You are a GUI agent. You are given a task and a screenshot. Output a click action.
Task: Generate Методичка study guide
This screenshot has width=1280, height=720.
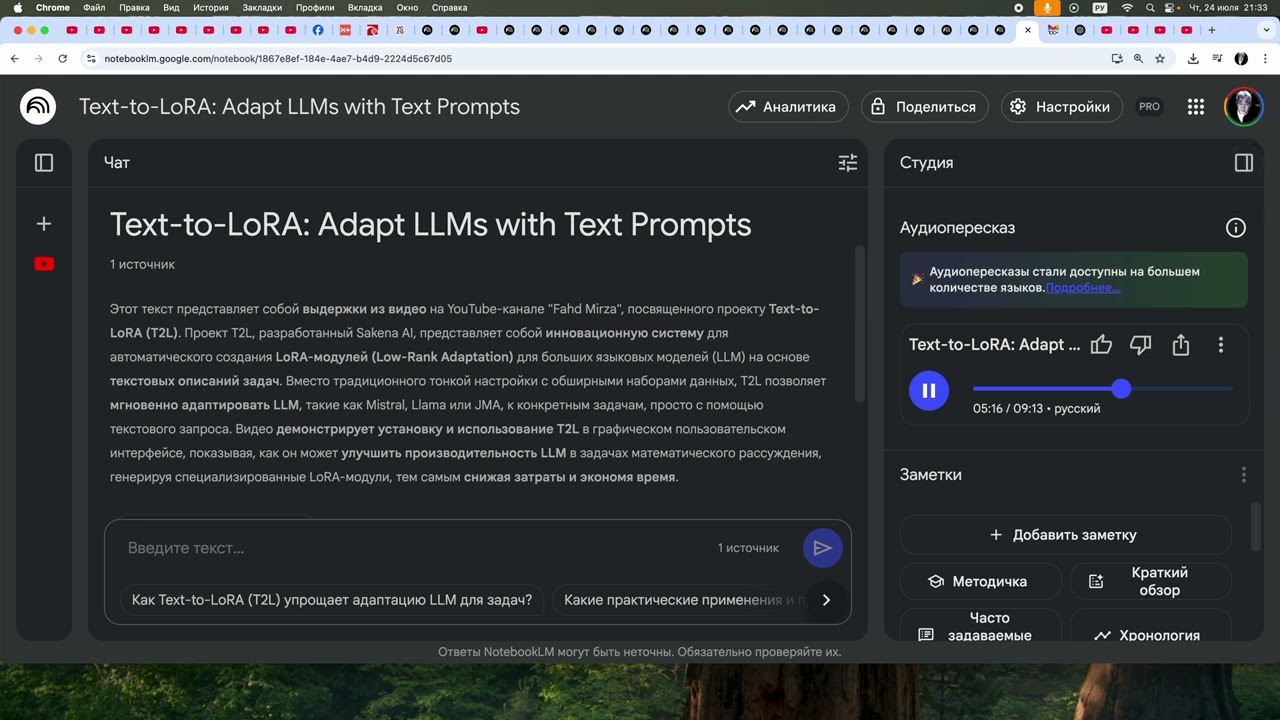(980, 581)
